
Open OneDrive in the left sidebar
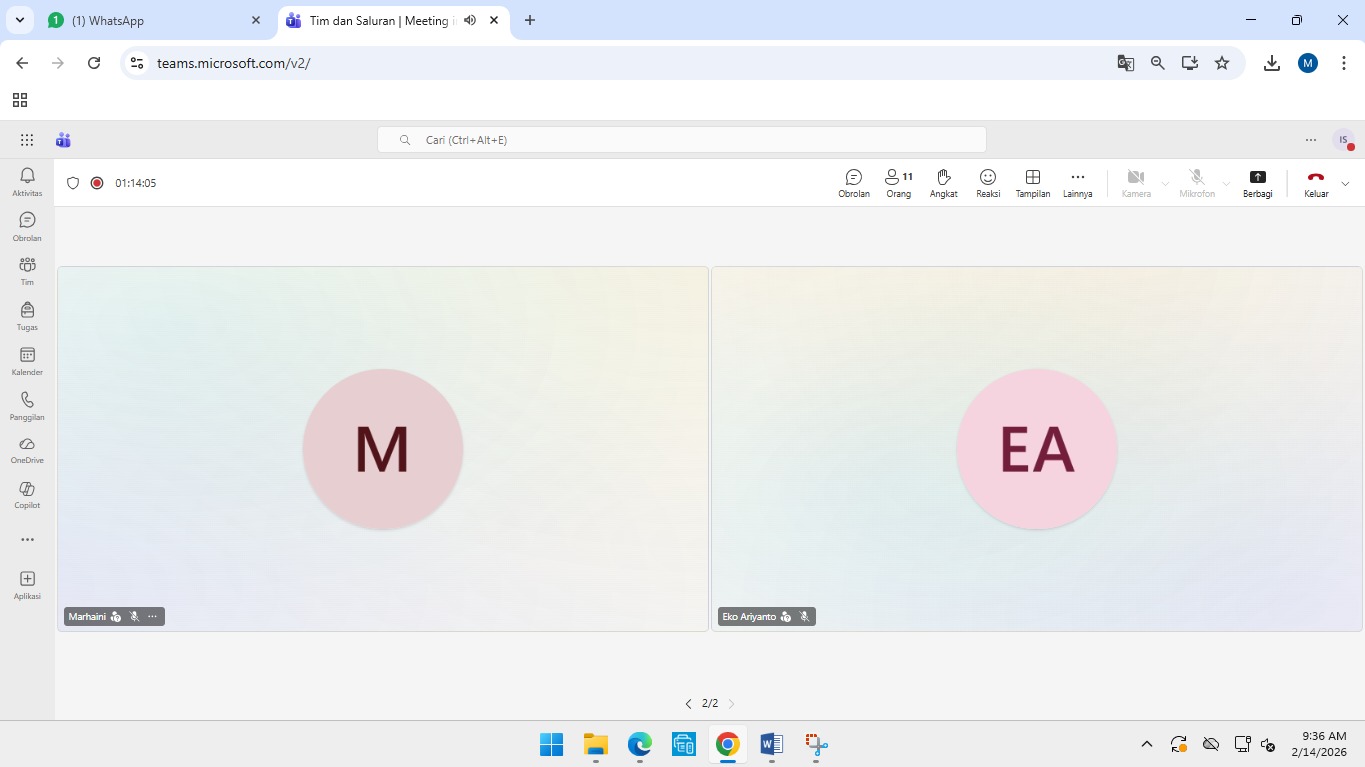pyautogui.click(x=27, y=449)
